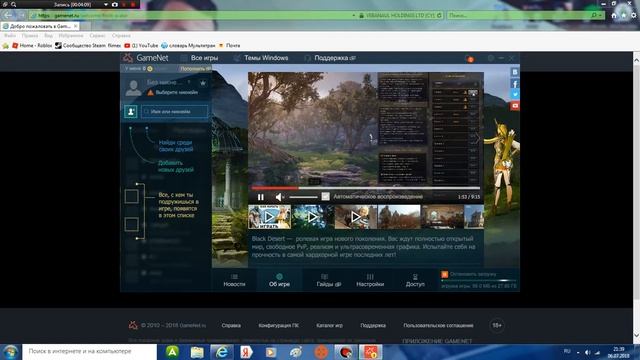Toggle the automatic playback checkbox
This screenshot has width=640, height=360.
coord(325,197)
